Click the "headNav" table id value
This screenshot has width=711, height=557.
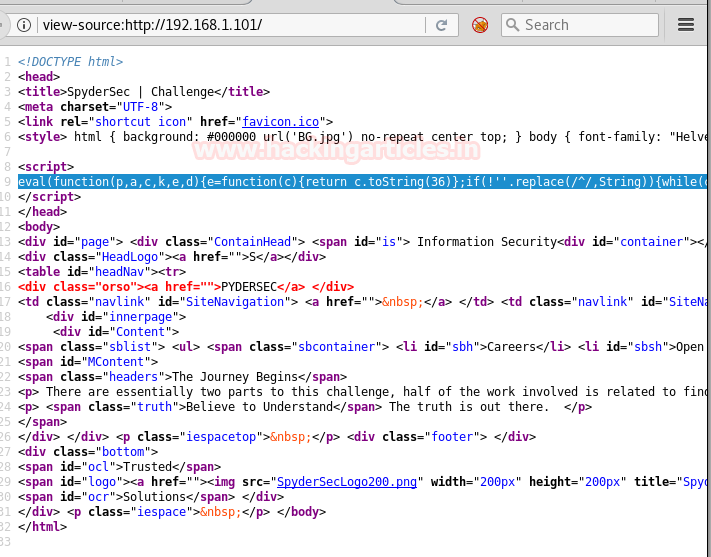click(120, 272)
